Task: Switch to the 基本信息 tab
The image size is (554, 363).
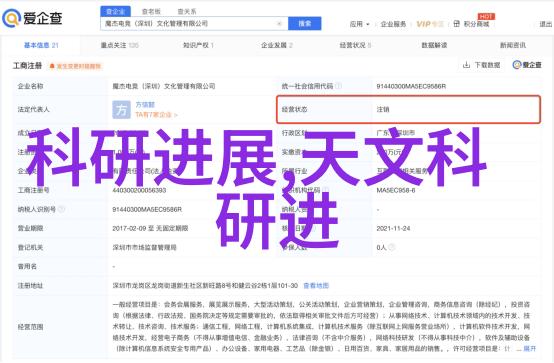Action: tap(41, 45)
